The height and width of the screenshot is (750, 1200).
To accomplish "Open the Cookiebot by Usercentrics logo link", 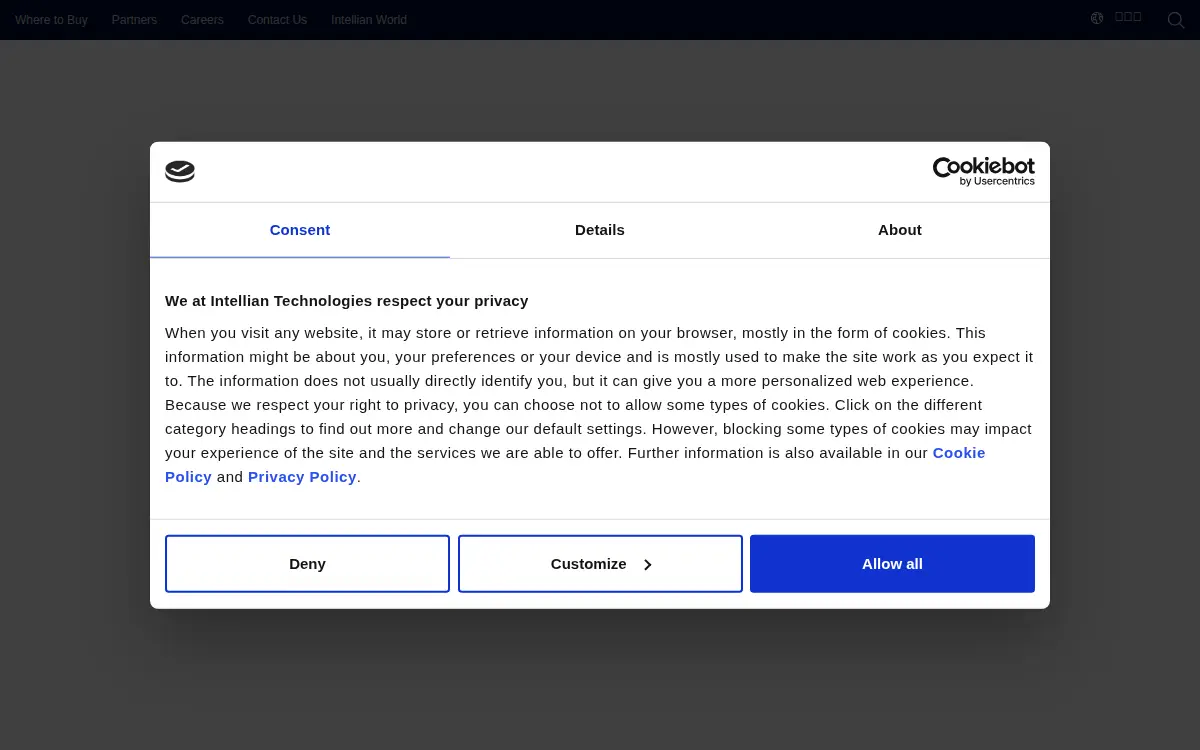I will click(x=983, y=172).
